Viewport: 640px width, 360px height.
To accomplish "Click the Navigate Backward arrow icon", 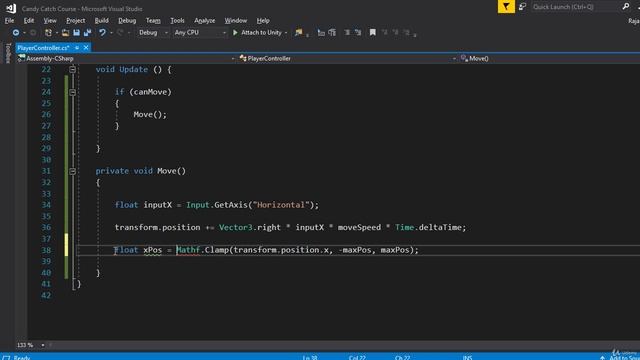I will pyautogui.click(x=16, y=32).
